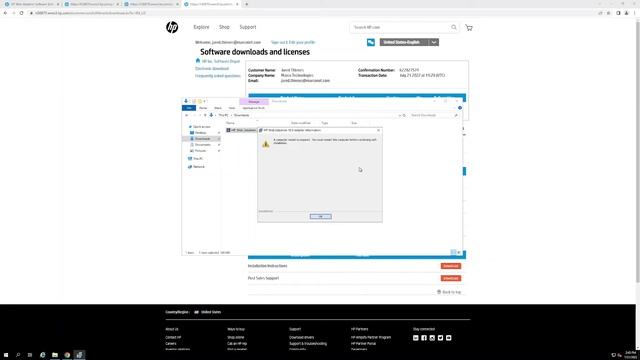The height and width of the screenshot is (360, 640).
Task: Open the YouTube icon in footer
Action: [x=448, y=338]
